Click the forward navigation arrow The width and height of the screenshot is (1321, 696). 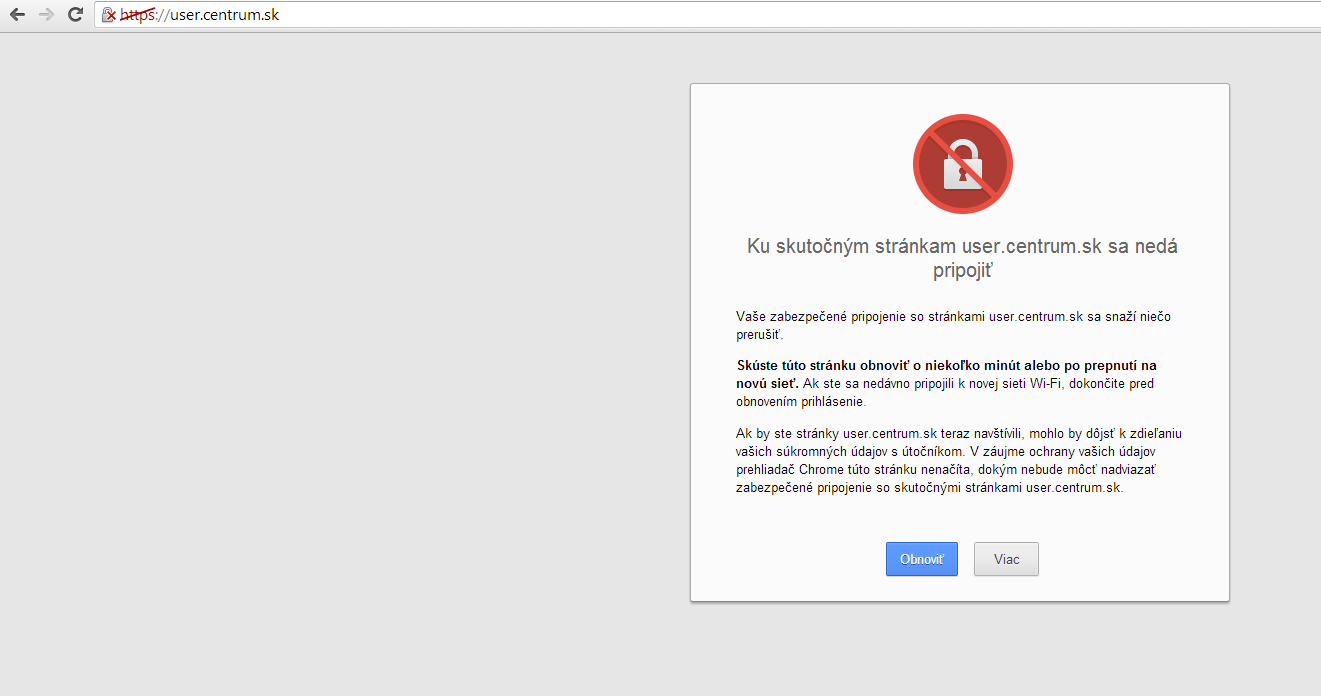coord(46,15)
